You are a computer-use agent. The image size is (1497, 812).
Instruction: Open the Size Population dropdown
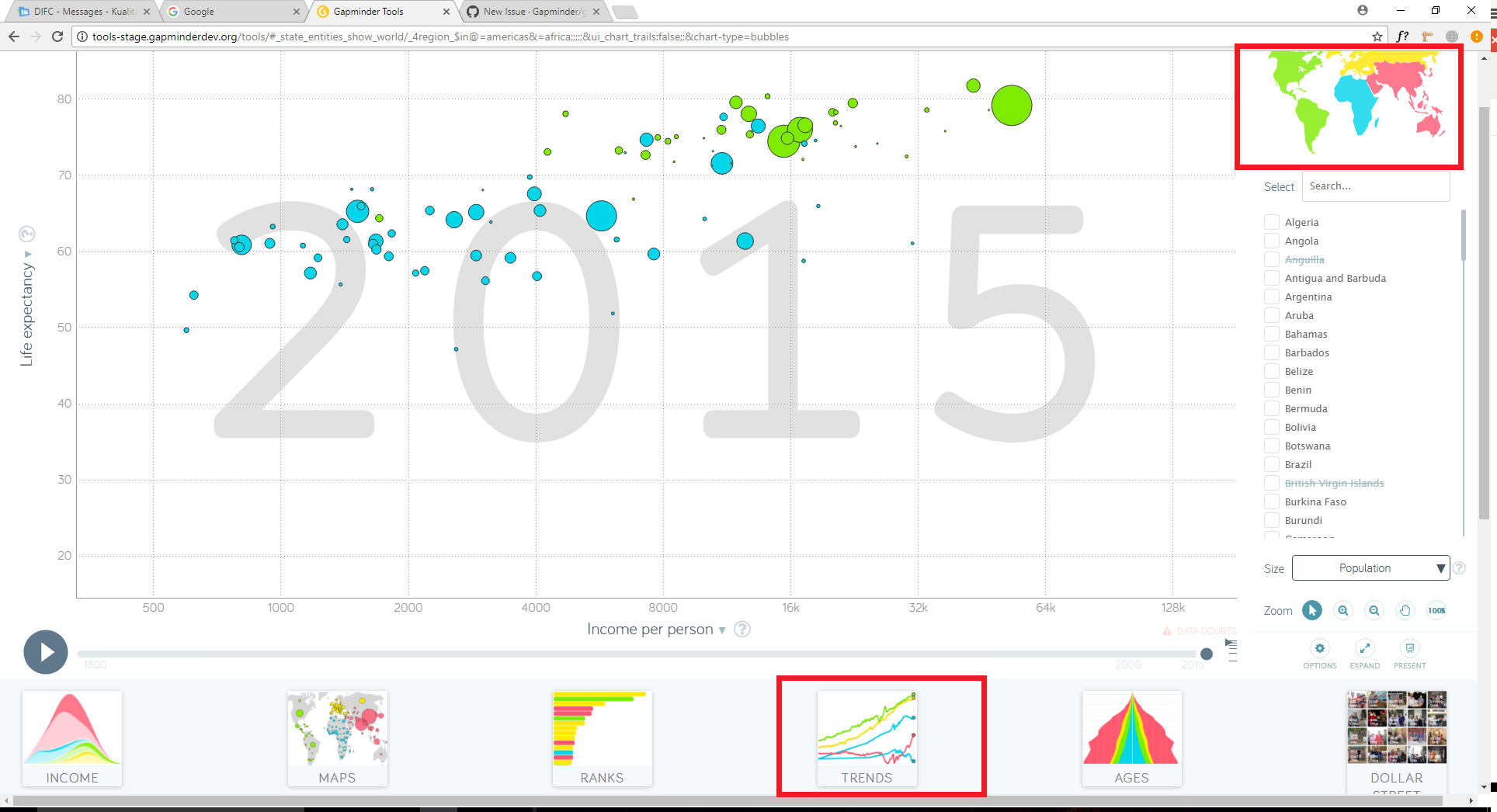tap(1370, 567)
